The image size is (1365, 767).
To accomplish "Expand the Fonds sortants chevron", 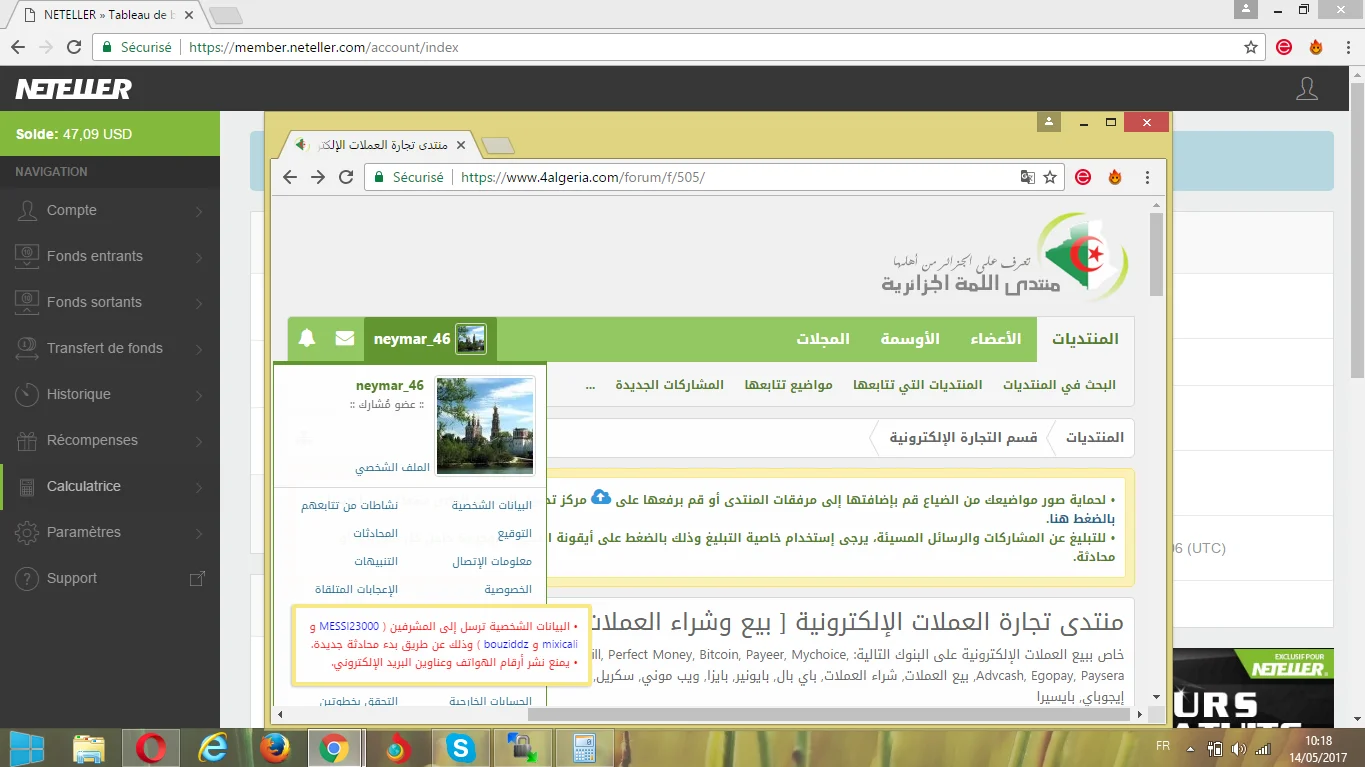I will (x=199, y=303).
